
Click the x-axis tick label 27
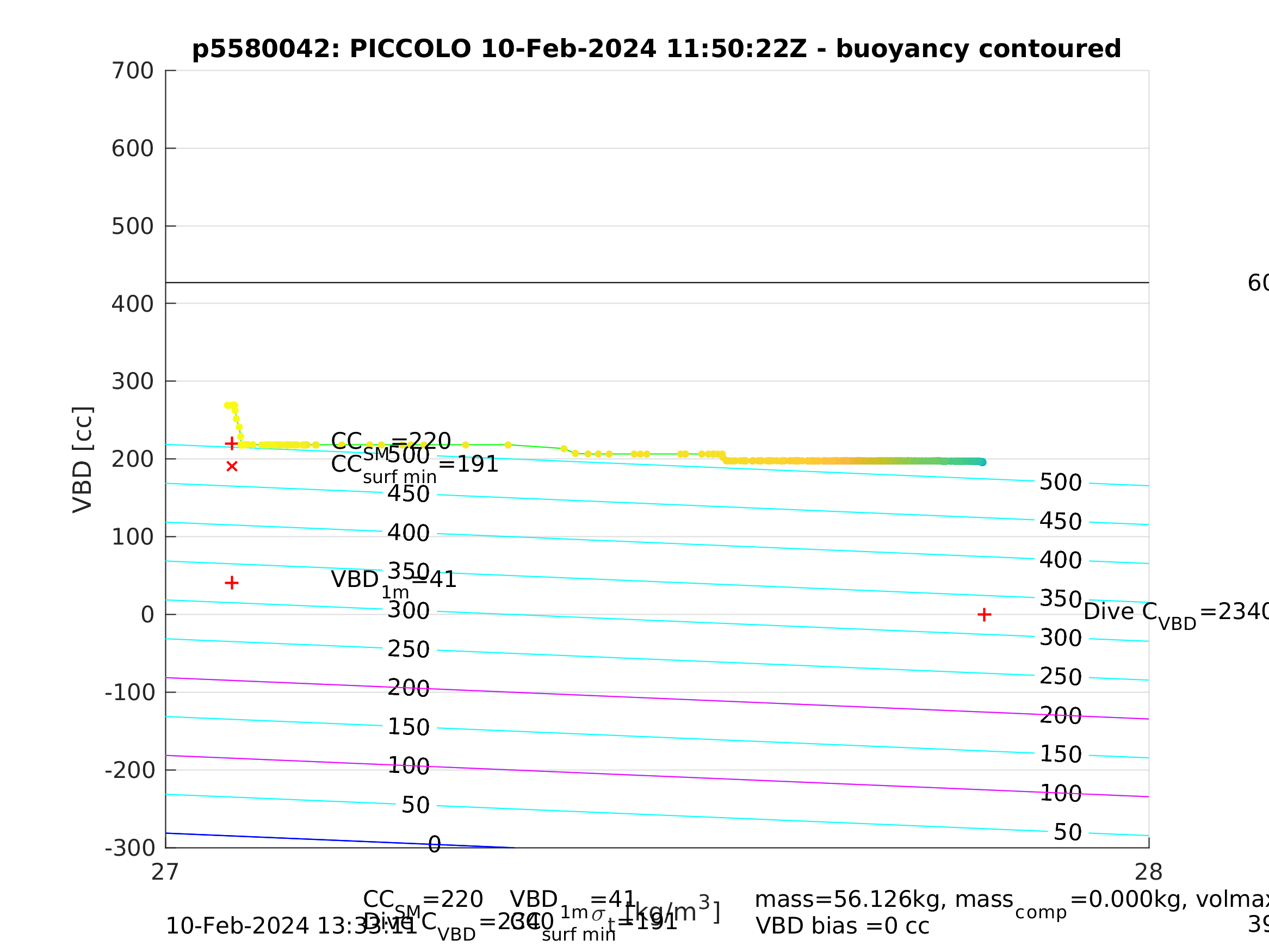(x=165, y=873)
